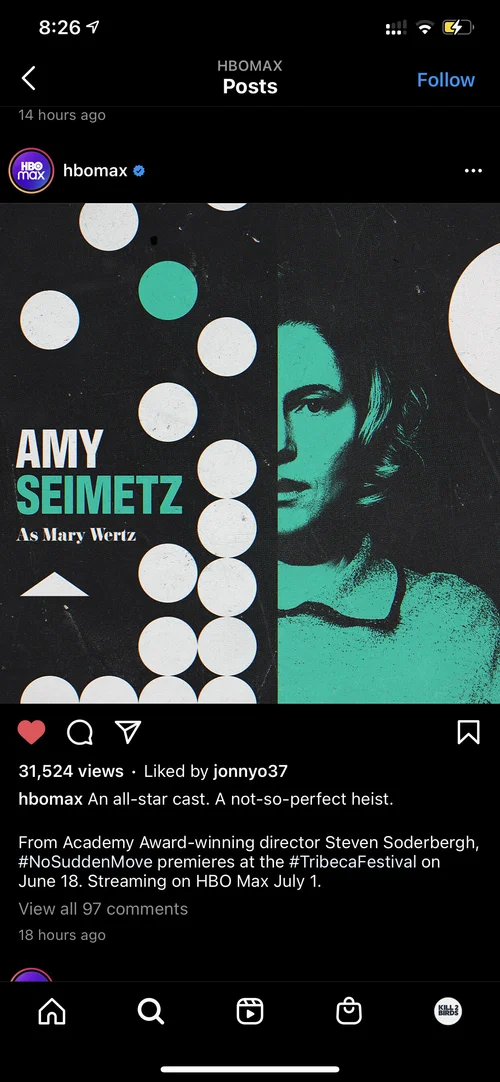Go to Home tab
Viewport: 500px width, 1082px height.
(x=52, y=1012)
